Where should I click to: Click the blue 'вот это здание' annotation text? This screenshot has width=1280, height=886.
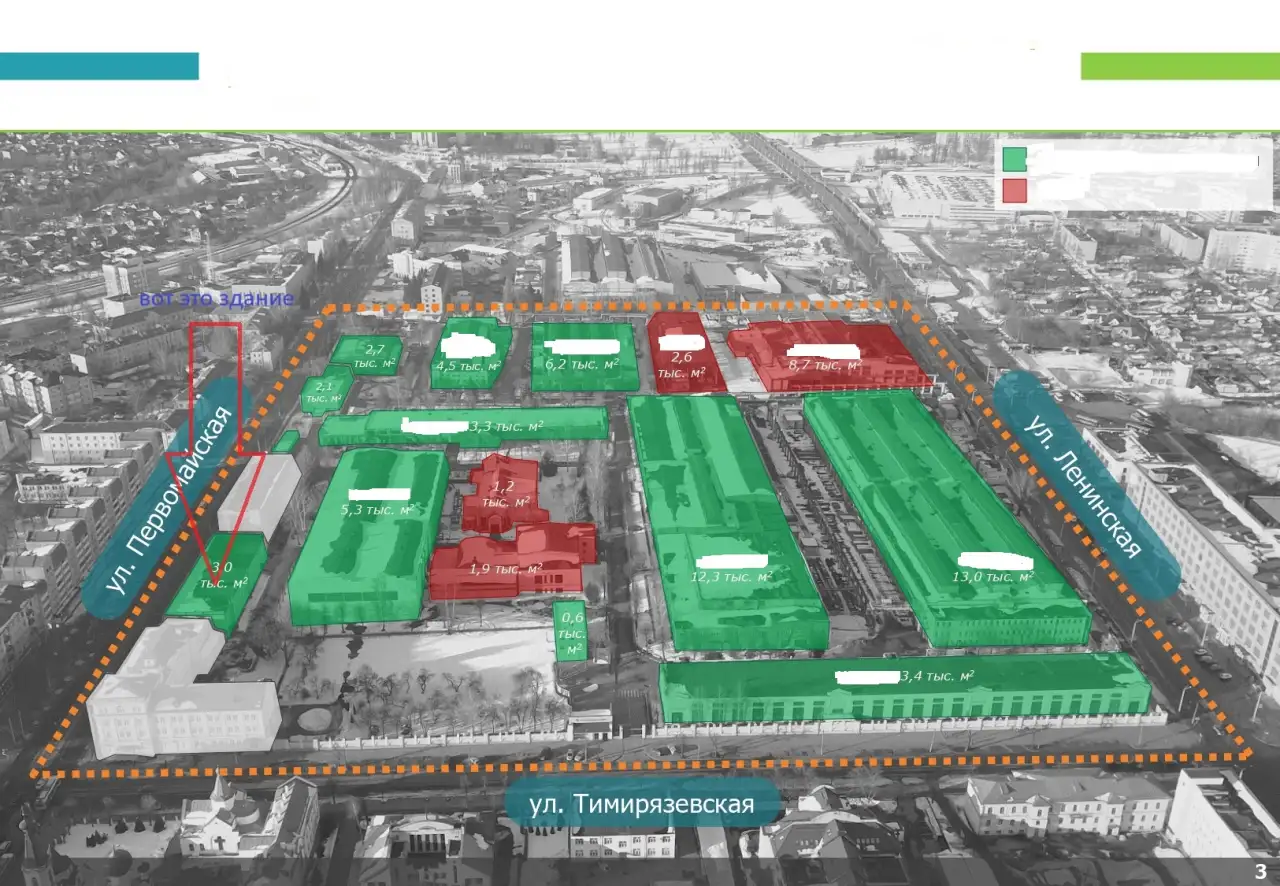pos(216,298)
